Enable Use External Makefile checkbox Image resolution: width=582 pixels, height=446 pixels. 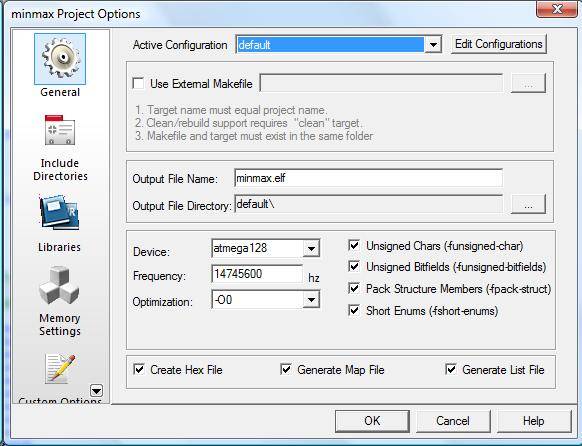[138, 83]
